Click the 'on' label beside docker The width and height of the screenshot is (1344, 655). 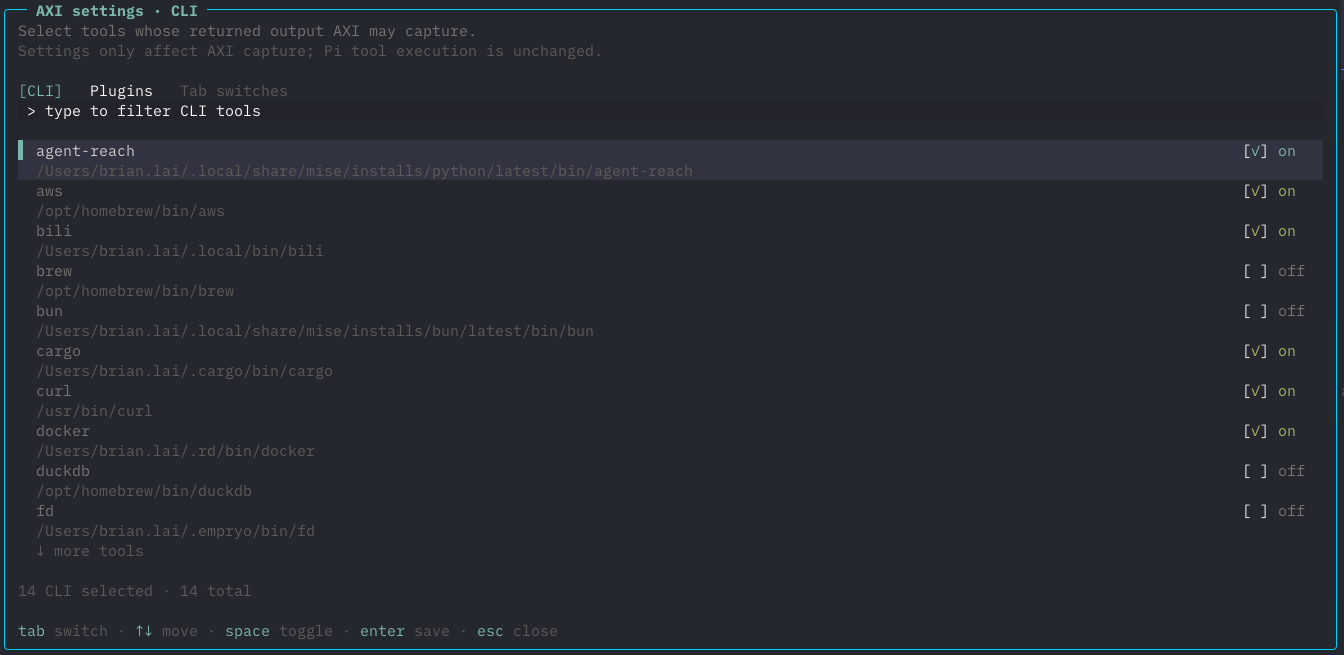click(1287, 431)
